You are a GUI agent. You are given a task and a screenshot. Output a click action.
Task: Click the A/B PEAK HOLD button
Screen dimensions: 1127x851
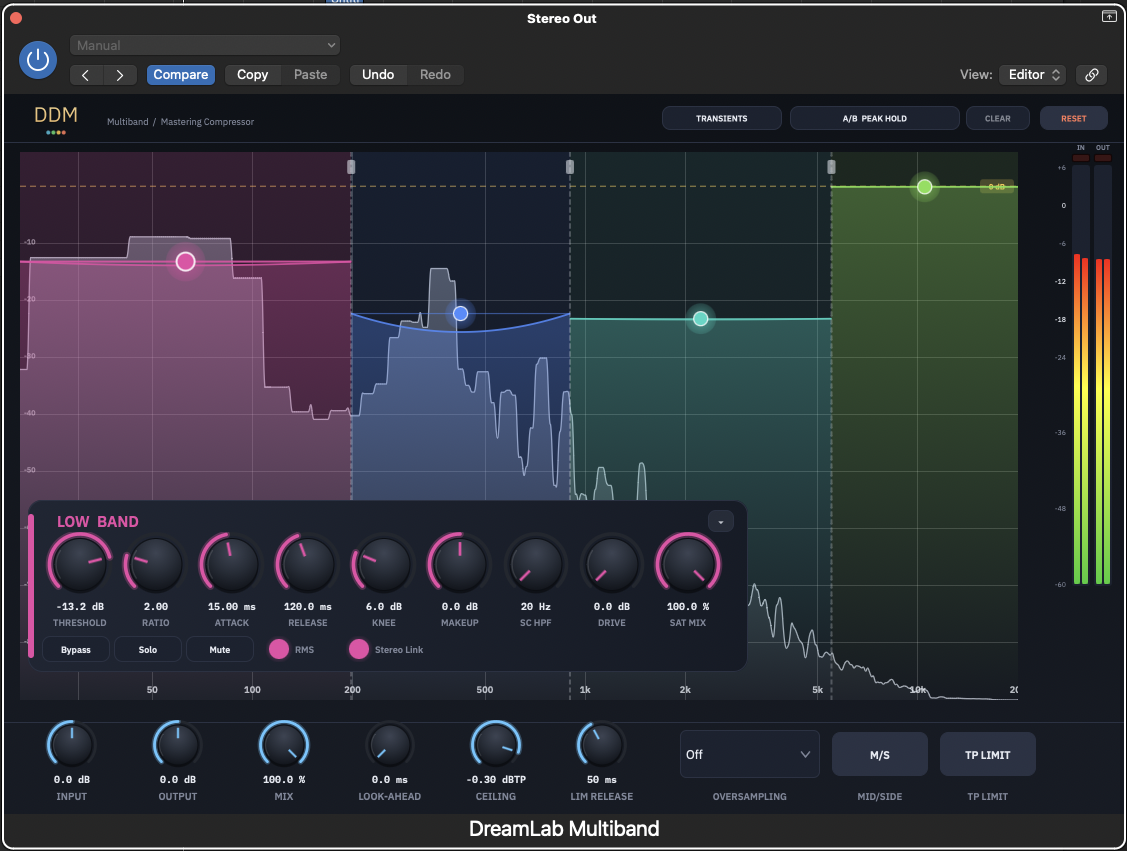click(875, 119)
